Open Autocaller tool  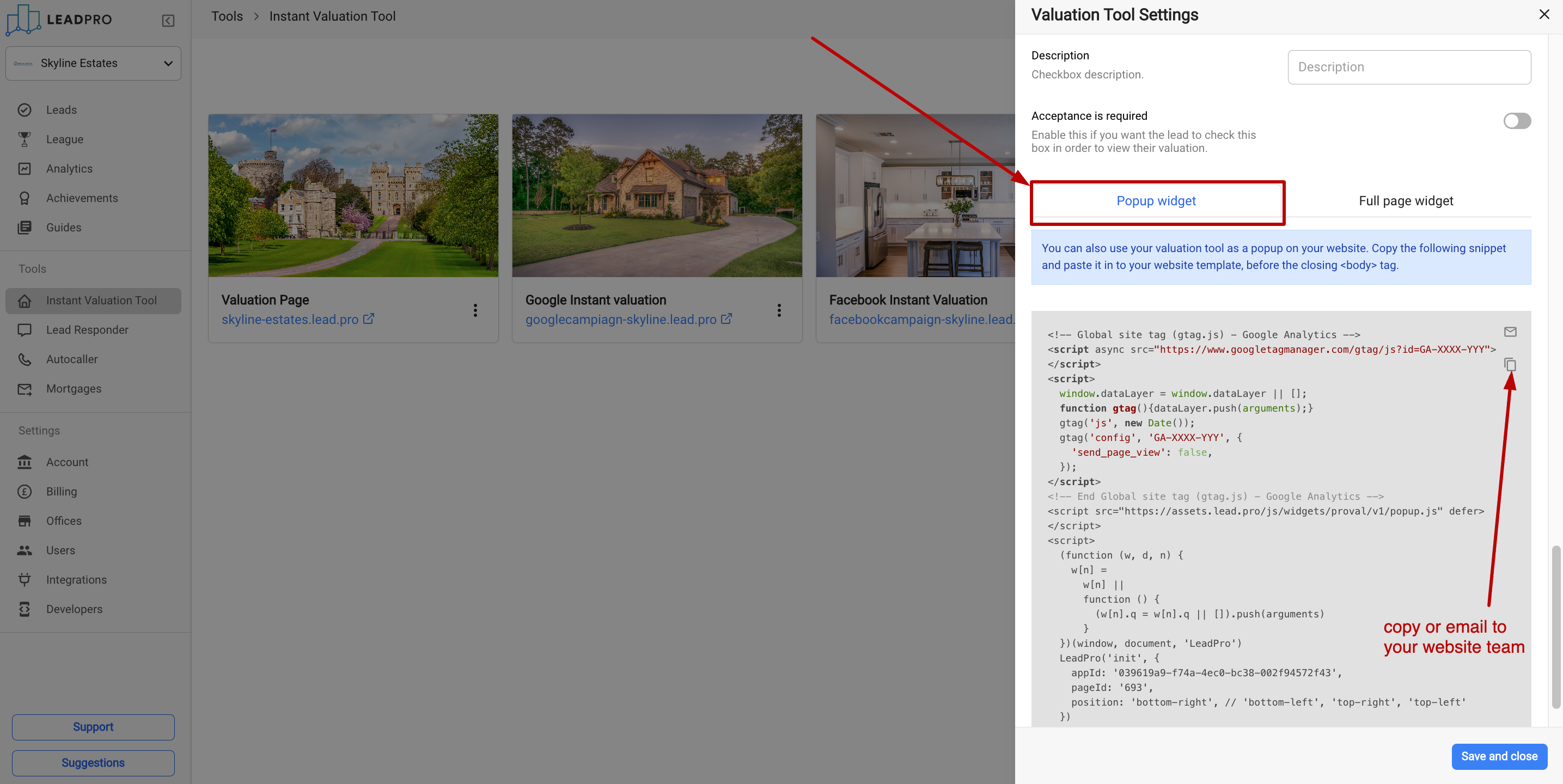point(71,359)
